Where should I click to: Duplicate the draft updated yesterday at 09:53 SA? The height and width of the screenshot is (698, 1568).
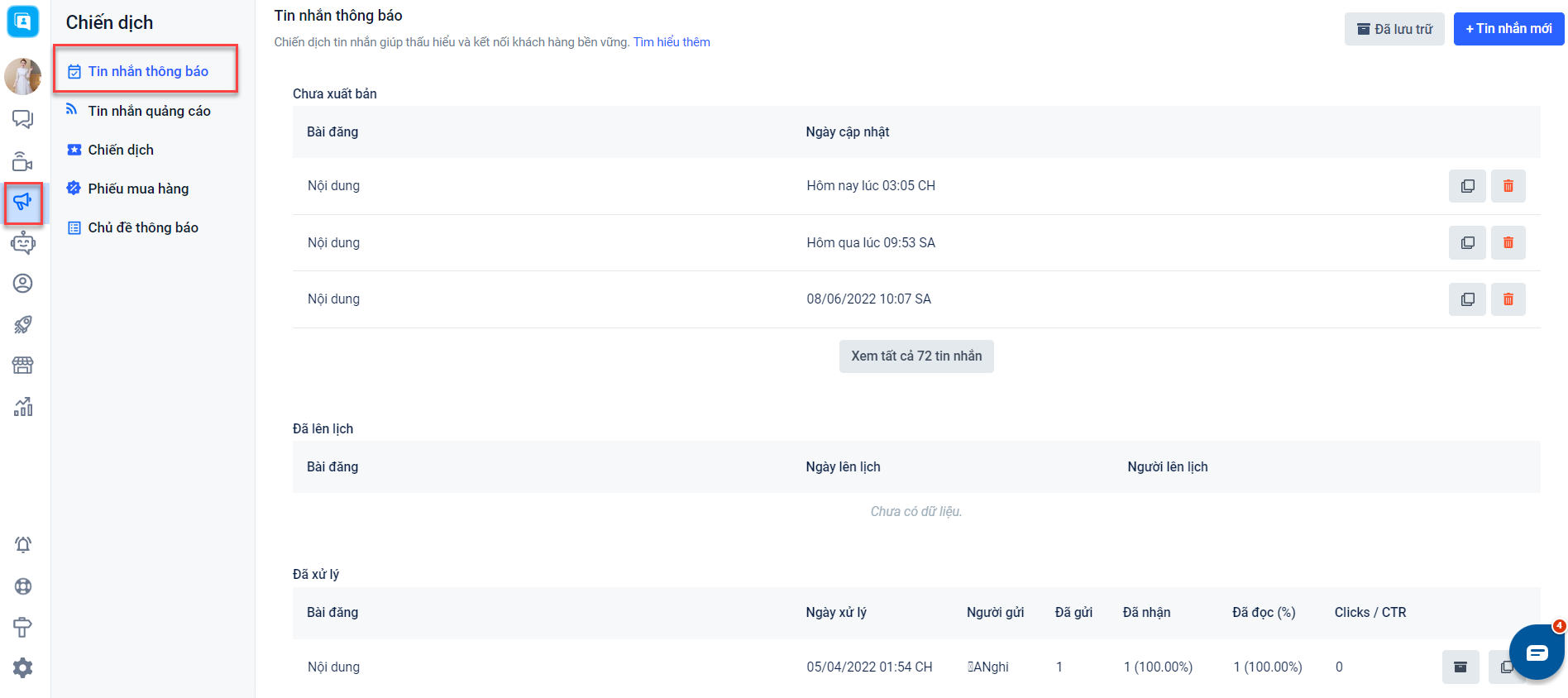(x=1467, y=242)
